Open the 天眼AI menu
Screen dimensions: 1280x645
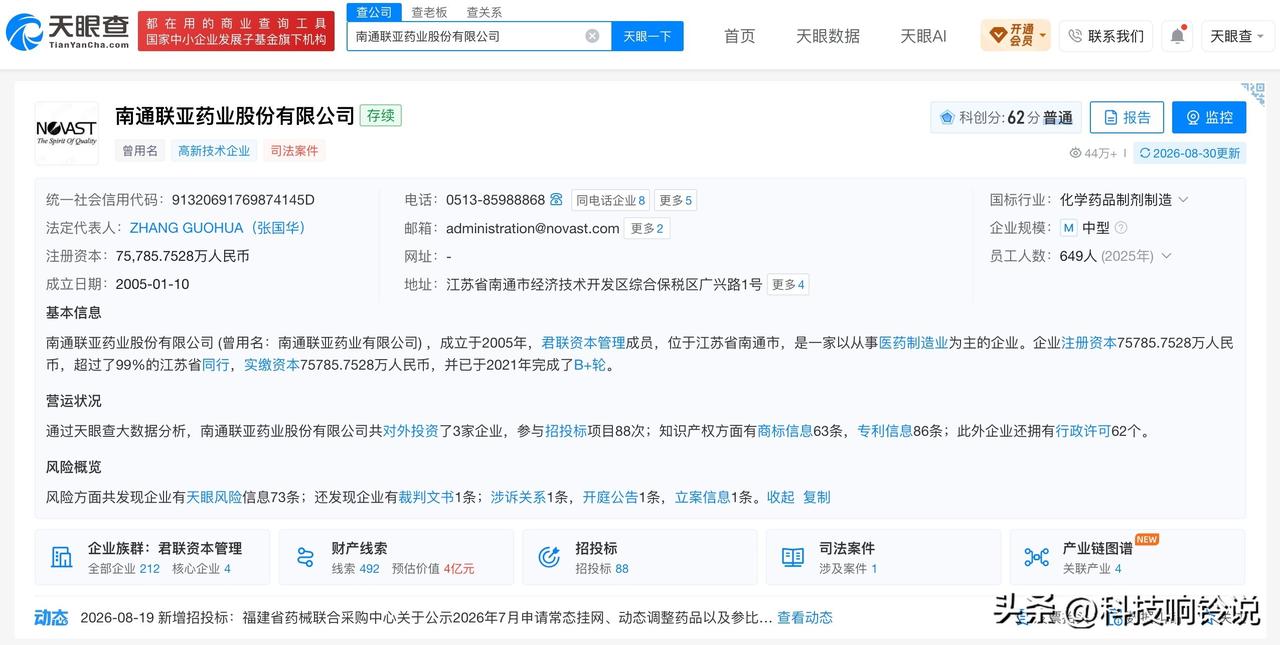coord(923,36)
